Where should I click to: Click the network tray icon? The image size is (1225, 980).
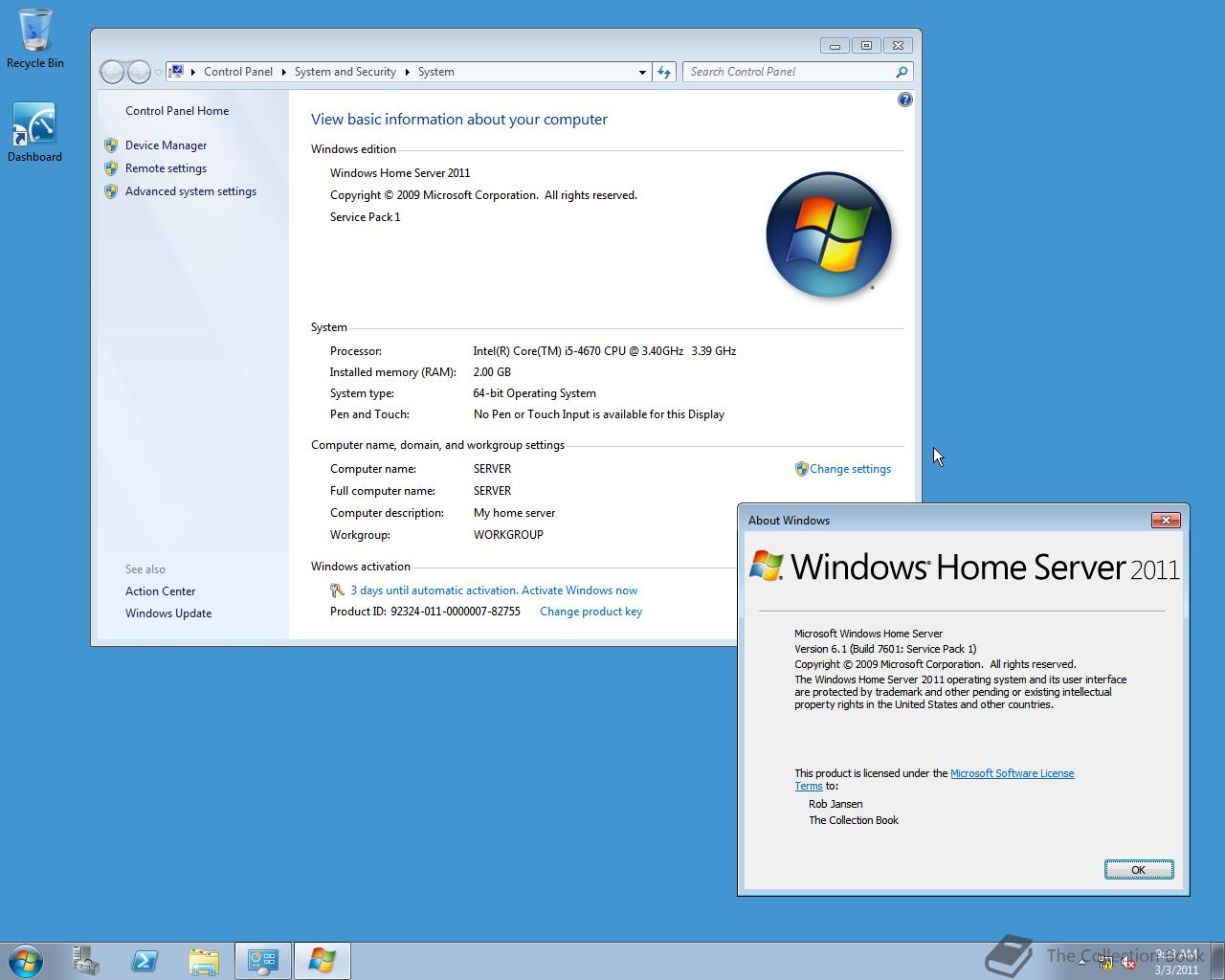tap(1106, 963)
